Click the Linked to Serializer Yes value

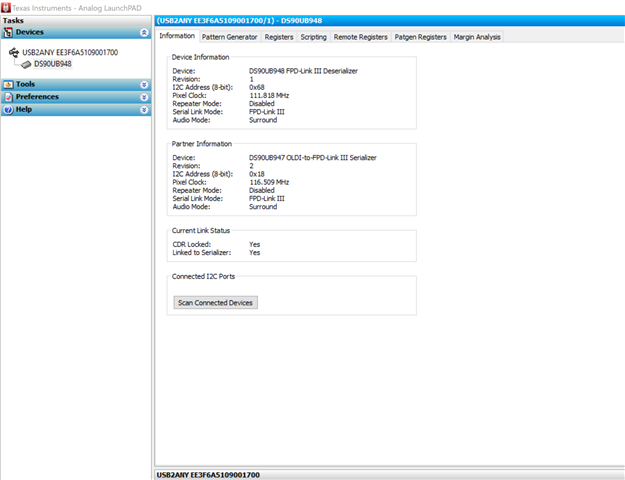click(254, 253)
